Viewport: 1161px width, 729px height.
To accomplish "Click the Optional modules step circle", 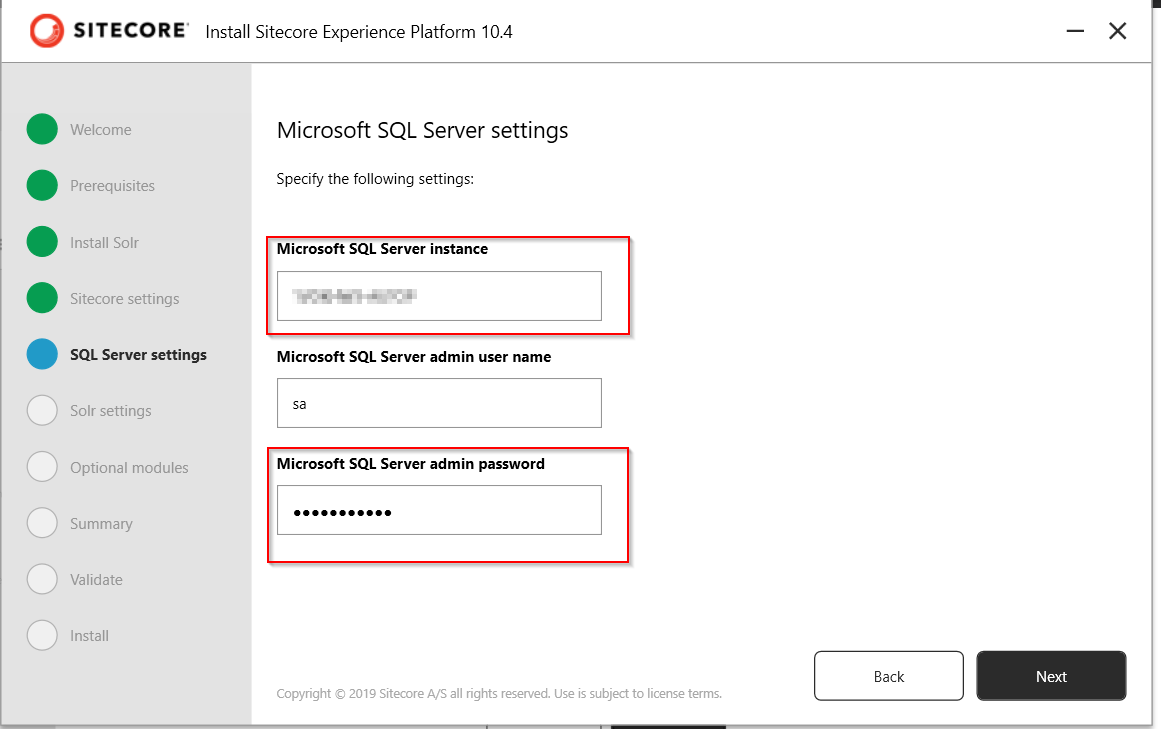I will coord(42,466).
